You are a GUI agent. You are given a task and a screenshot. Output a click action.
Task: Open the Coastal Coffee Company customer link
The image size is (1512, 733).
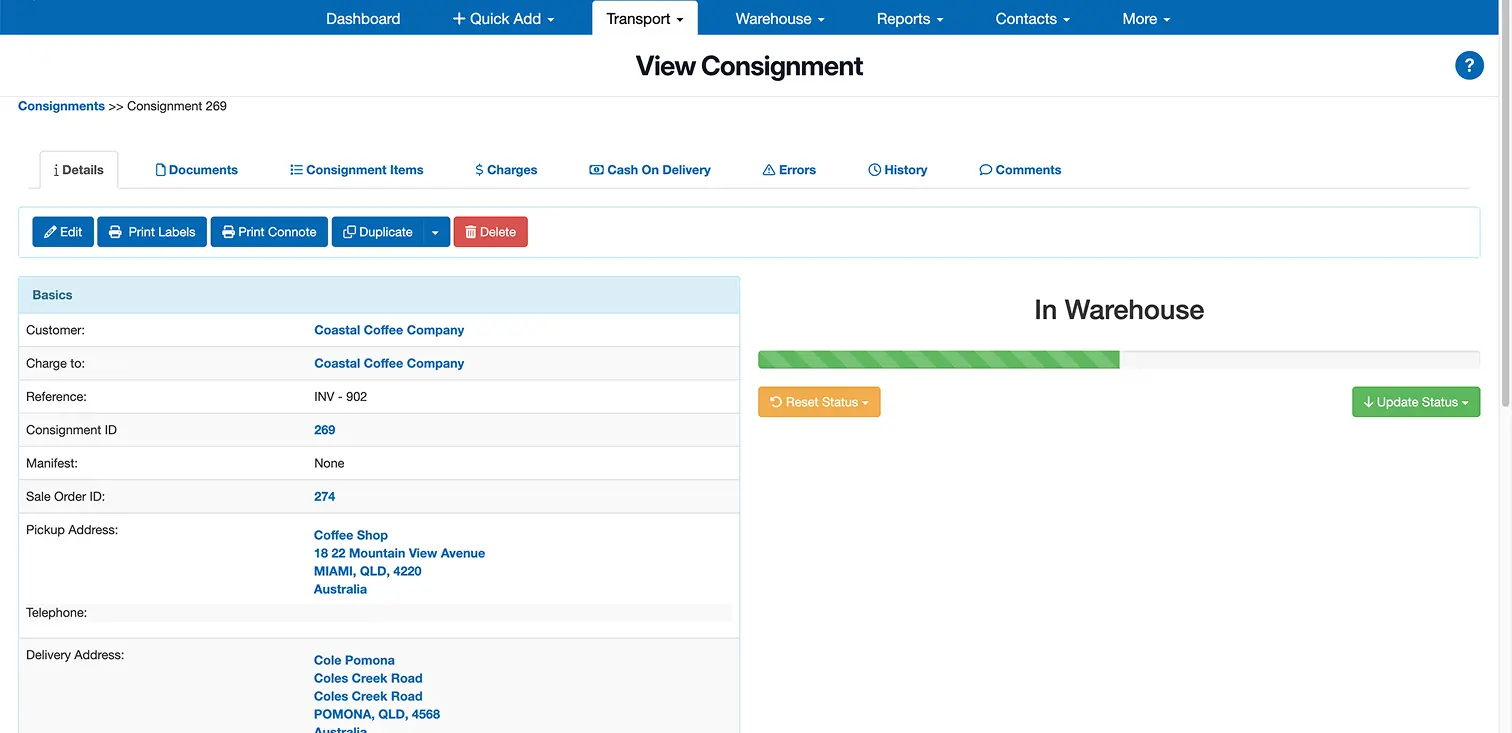[388, 329]
